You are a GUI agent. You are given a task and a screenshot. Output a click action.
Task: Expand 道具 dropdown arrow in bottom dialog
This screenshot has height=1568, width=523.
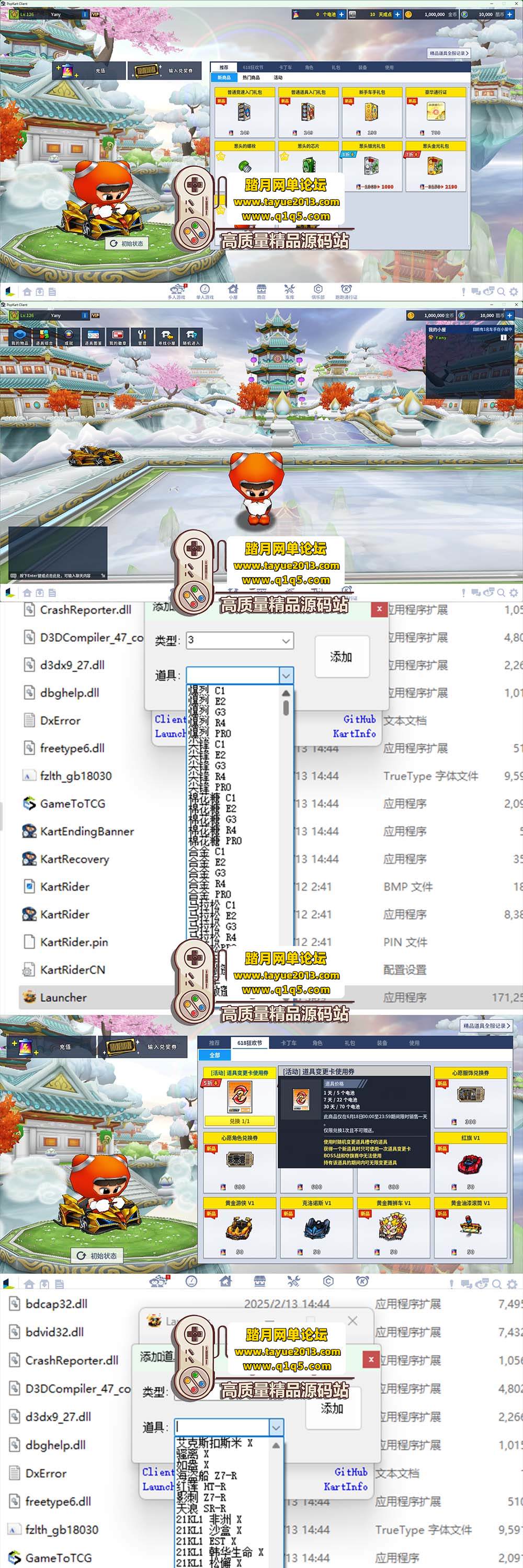point(276,1427)
